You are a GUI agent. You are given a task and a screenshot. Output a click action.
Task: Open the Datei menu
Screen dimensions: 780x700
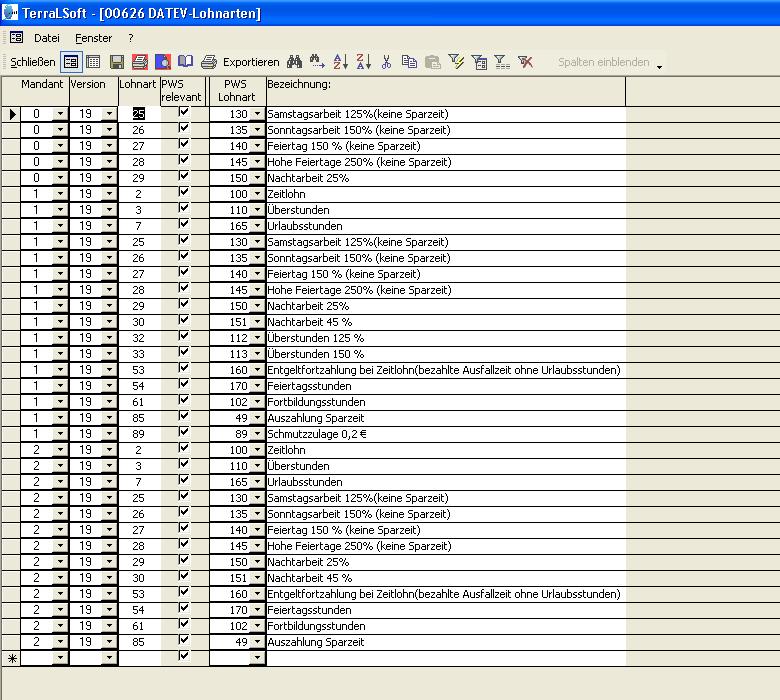click(x=47, y=38)
